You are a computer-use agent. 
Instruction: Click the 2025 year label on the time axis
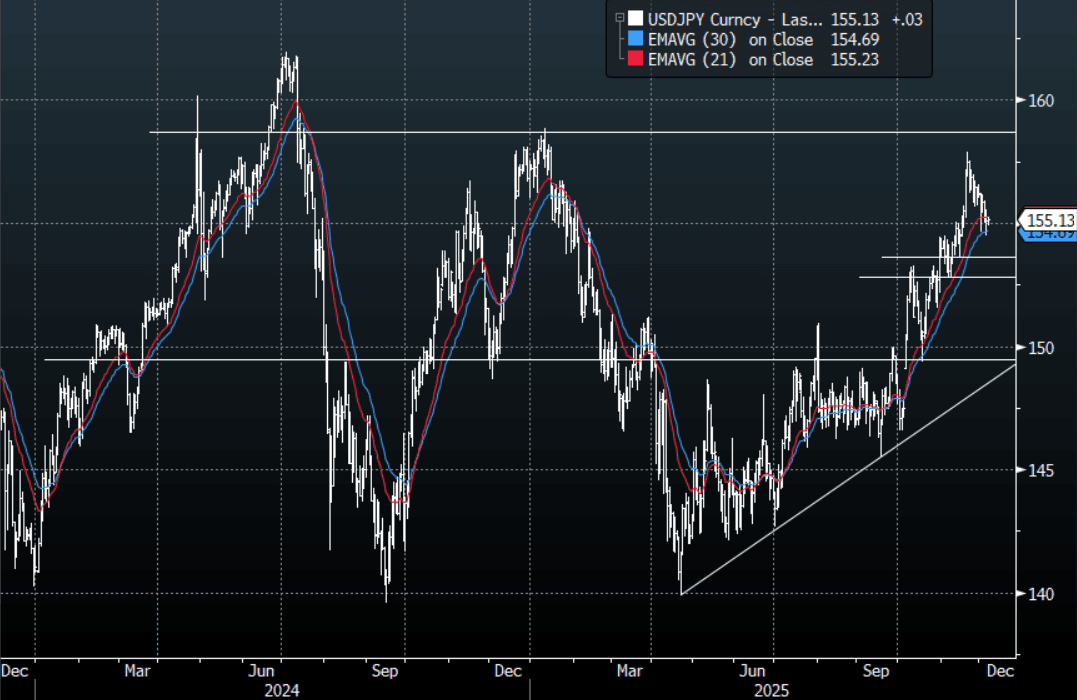click(x=772, y=690)
